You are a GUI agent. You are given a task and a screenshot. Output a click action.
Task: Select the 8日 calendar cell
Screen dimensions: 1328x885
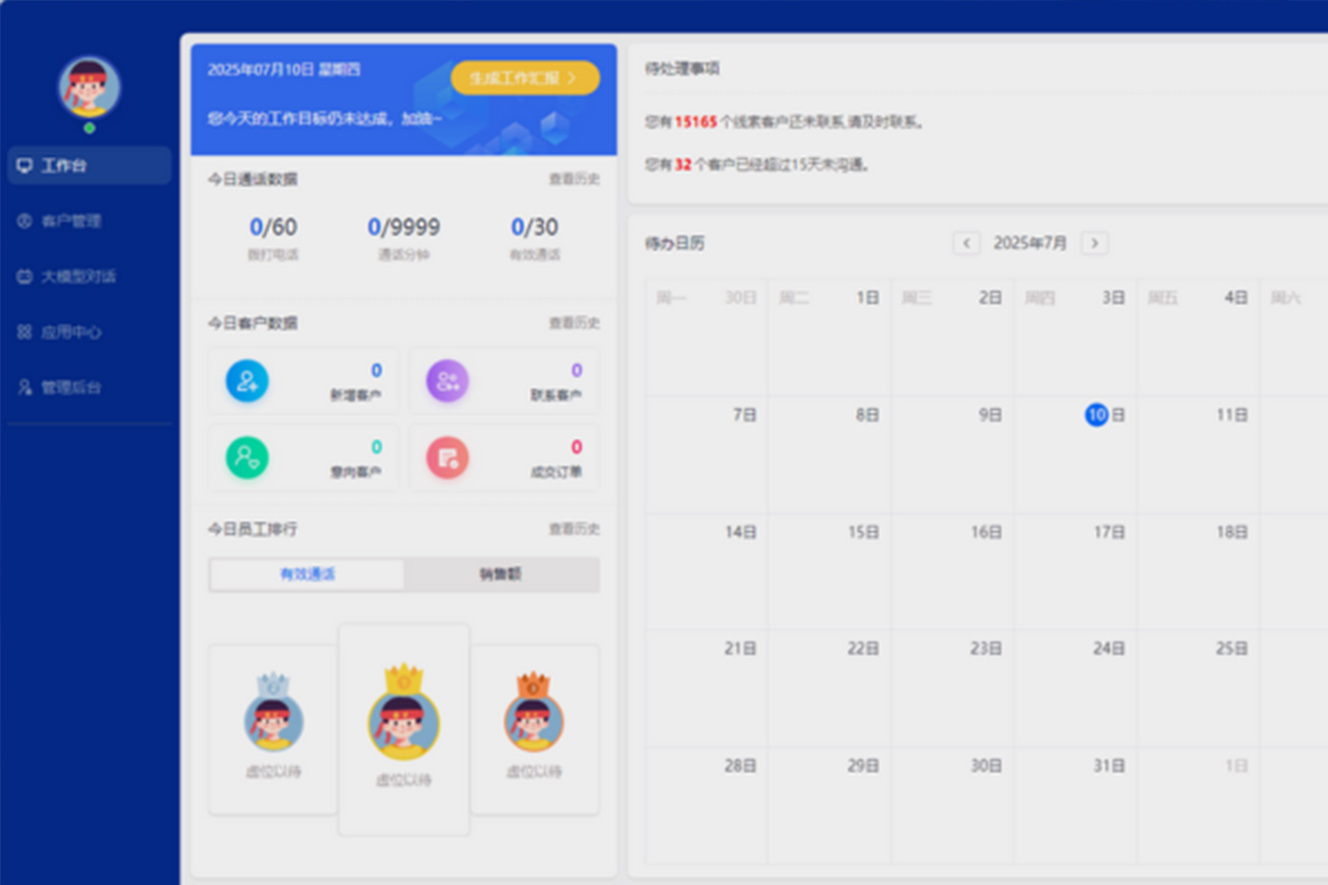(x=829, y=455)
